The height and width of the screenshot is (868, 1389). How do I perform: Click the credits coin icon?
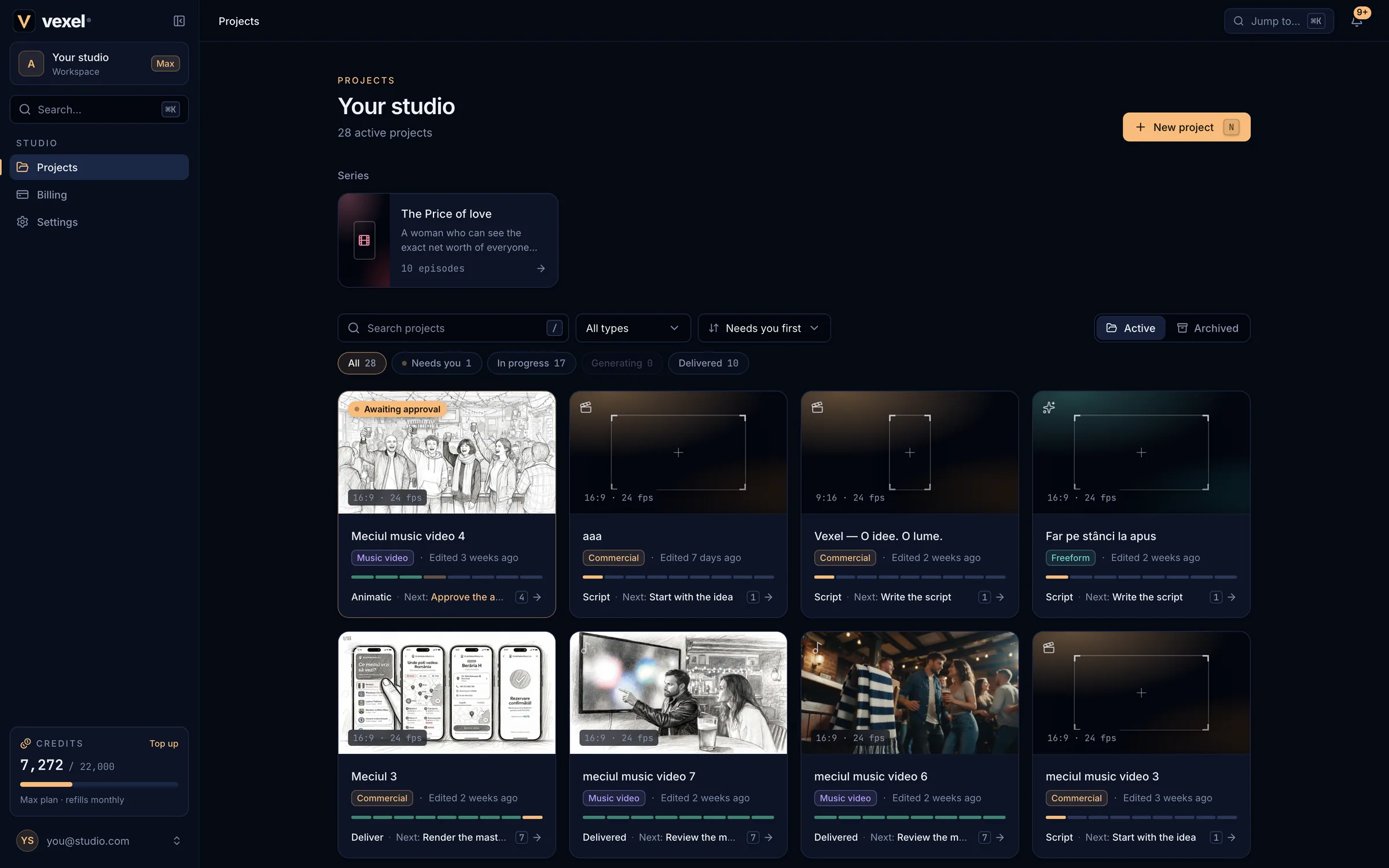[x=25, y=744]
